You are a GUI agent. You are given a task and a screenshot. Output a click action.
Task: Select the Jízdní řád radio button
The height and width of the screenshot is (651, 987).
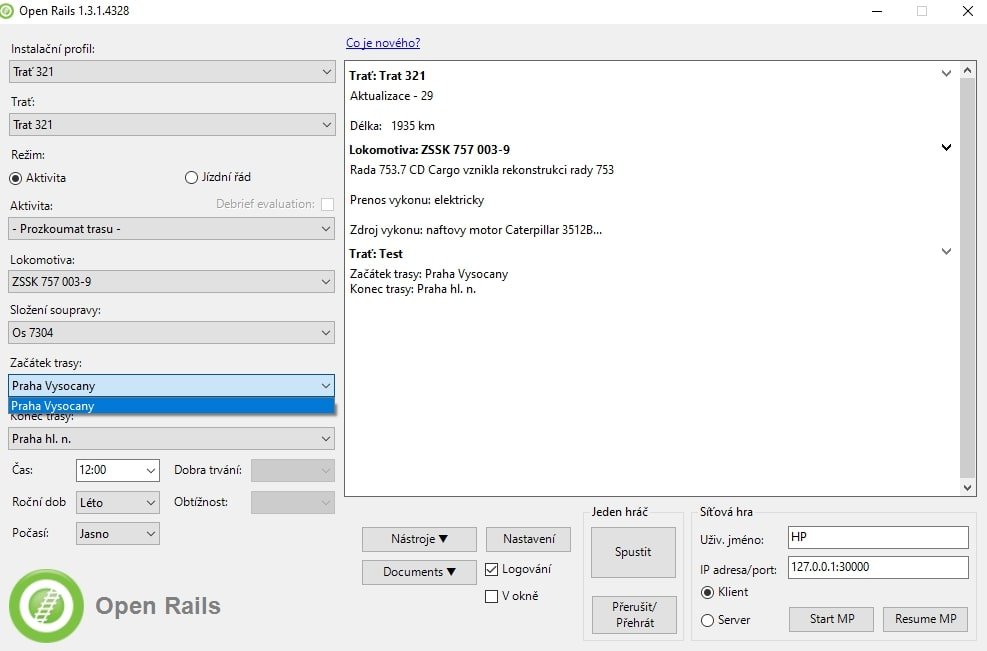[191, 178]
